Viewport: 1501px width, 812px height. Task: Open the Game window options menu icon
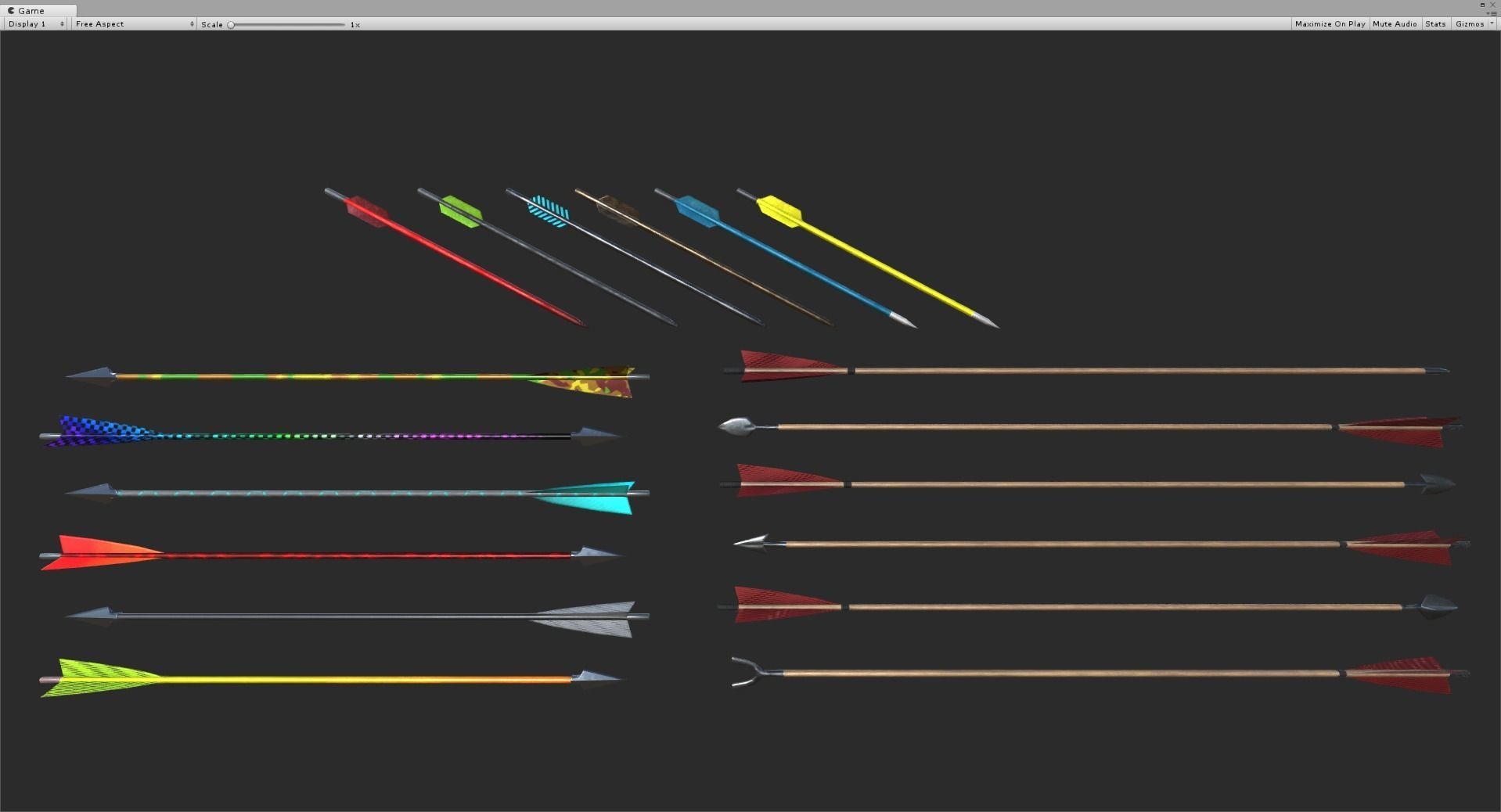point(1492,14)
